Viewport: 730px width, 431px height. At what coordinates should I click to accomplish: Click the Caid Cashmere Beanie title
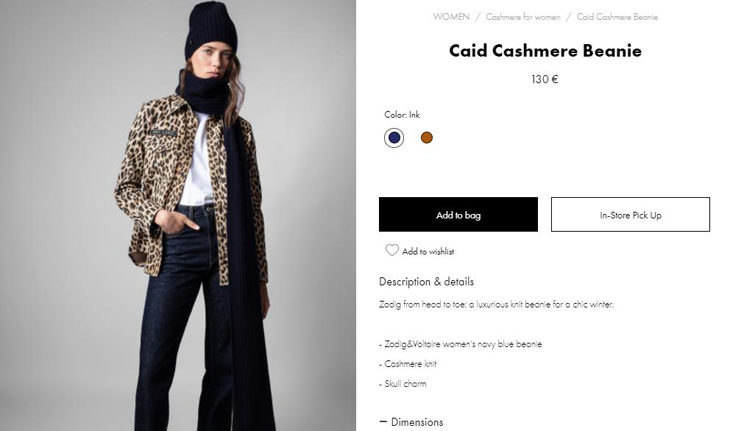[x=545, y=51]
